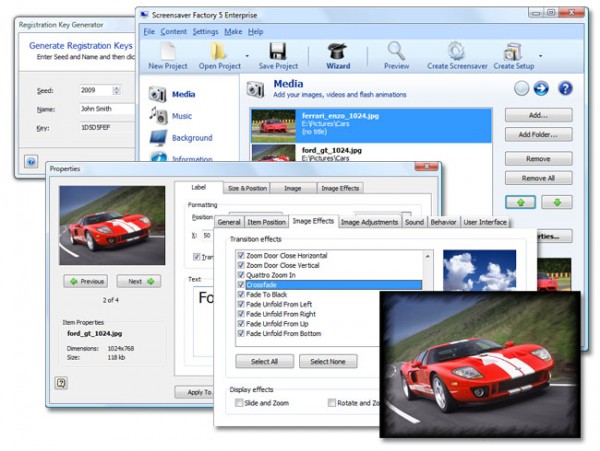Click the Preview magnifier icon
Viewport: 600px width, 451px height.
(x=396, y=50)
